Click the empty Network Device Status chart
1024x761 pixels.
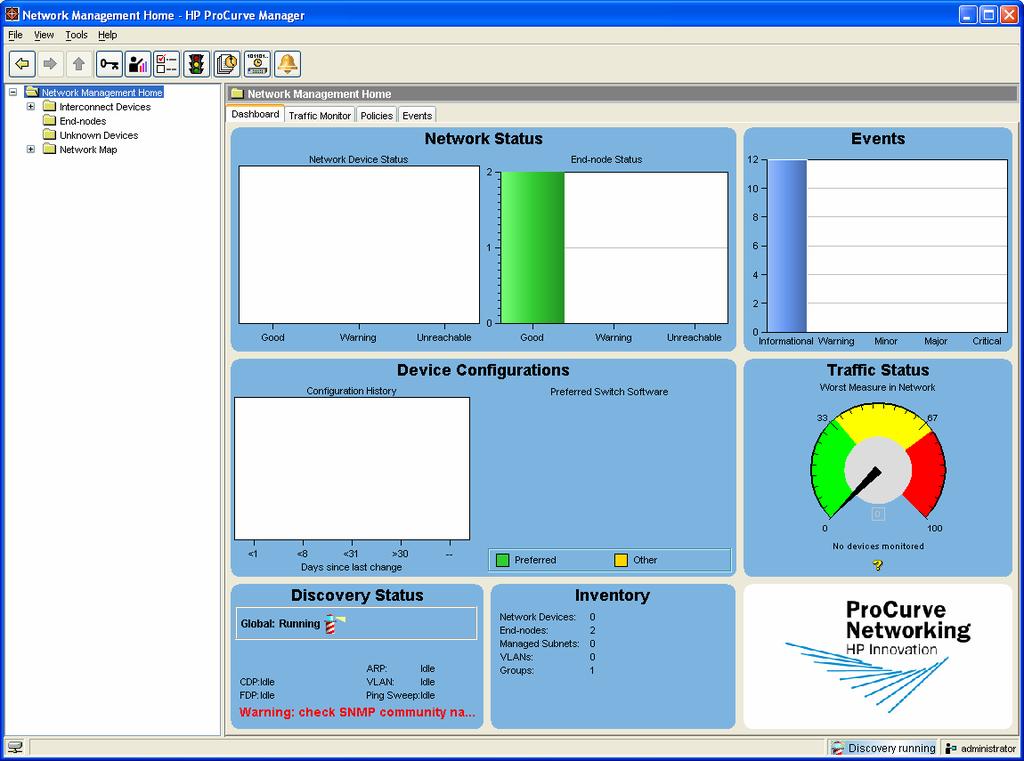(359, 244)
